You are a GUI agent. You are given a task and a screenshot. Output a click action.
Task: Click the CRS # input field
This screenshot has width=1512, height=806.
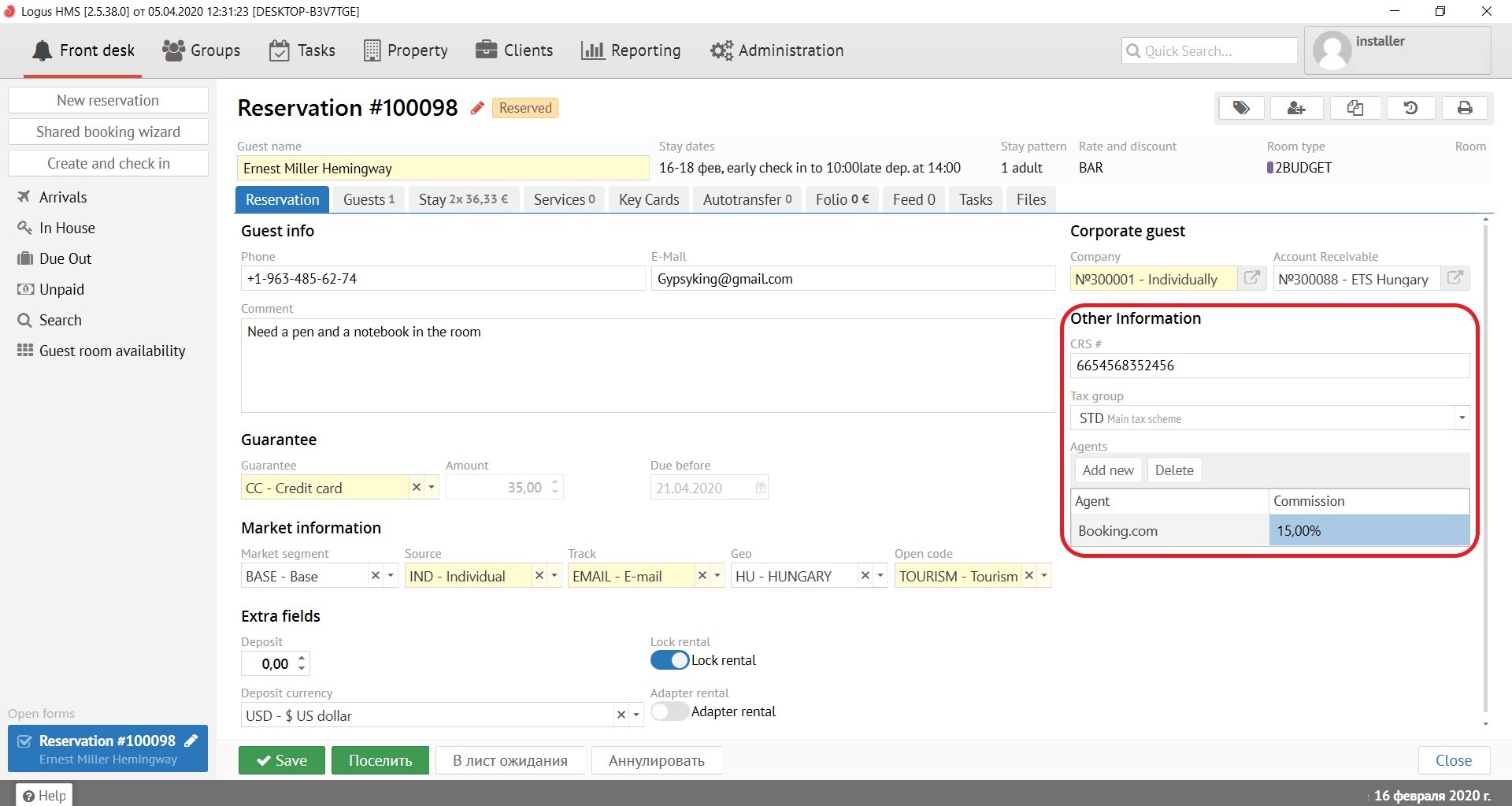pyautogui.click(x=1269, y=366)
